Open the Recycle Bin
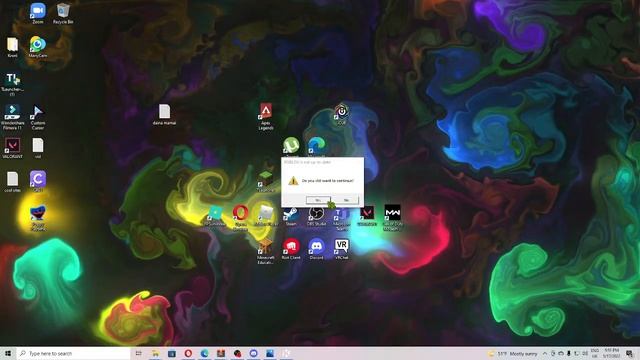The height and width of the screenshot is (360, 640). pyautogui.click(x=63, y=13)
